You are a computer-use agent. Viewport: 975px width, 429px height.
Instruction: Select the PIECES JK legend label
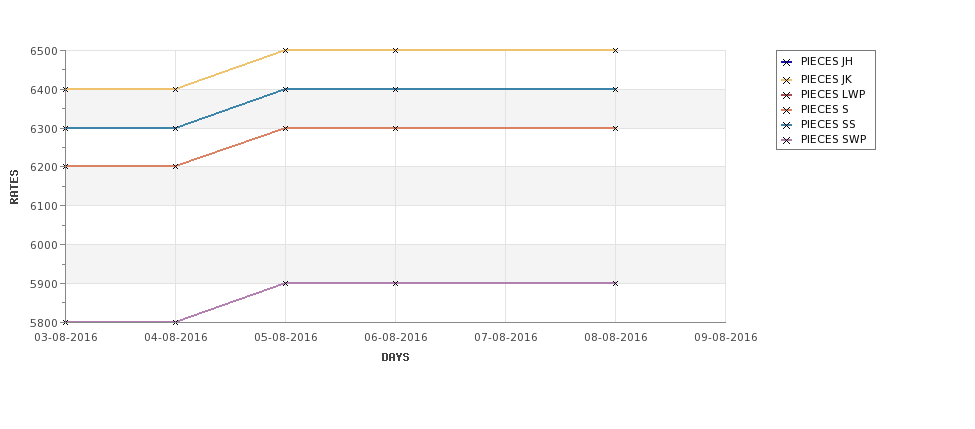[x=826, y=80]
